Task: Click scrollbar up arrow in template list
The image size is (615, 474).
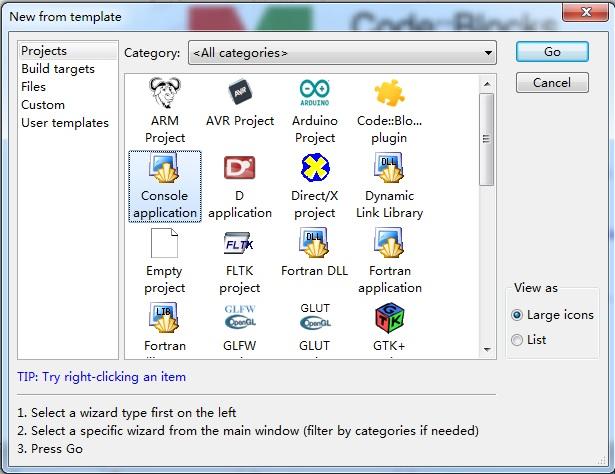Action: click(487, 84)
